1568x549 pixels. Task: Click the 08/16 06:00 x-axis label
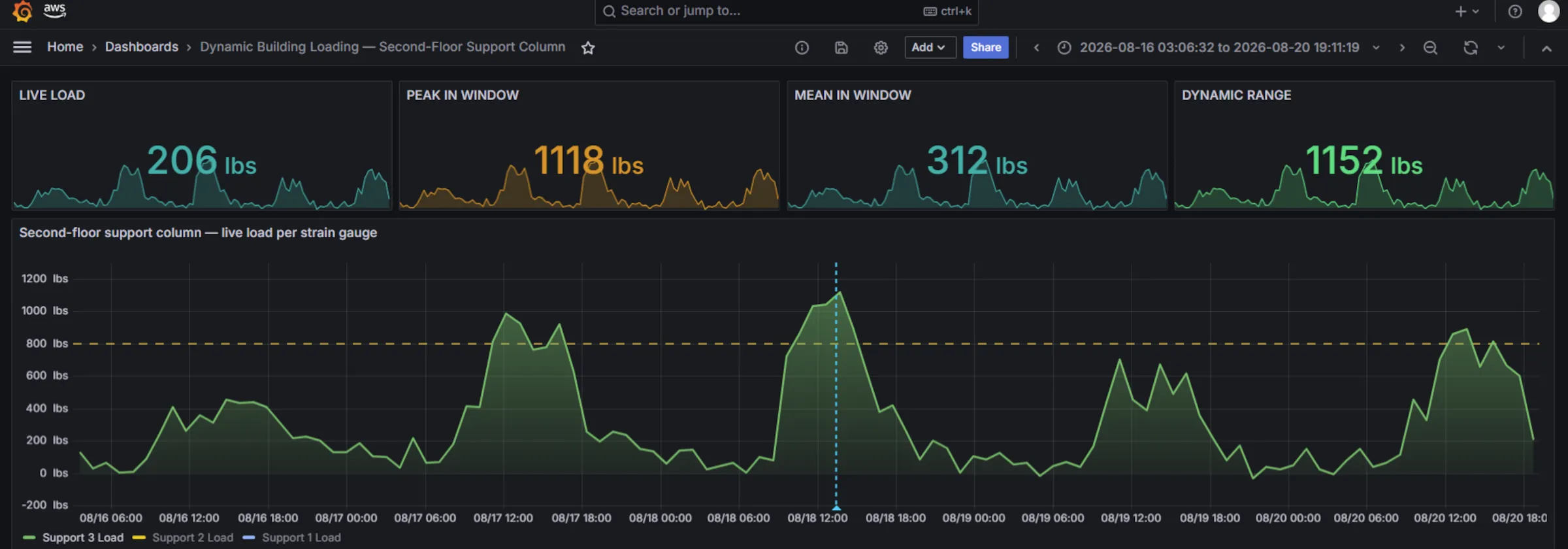(110, 518)
